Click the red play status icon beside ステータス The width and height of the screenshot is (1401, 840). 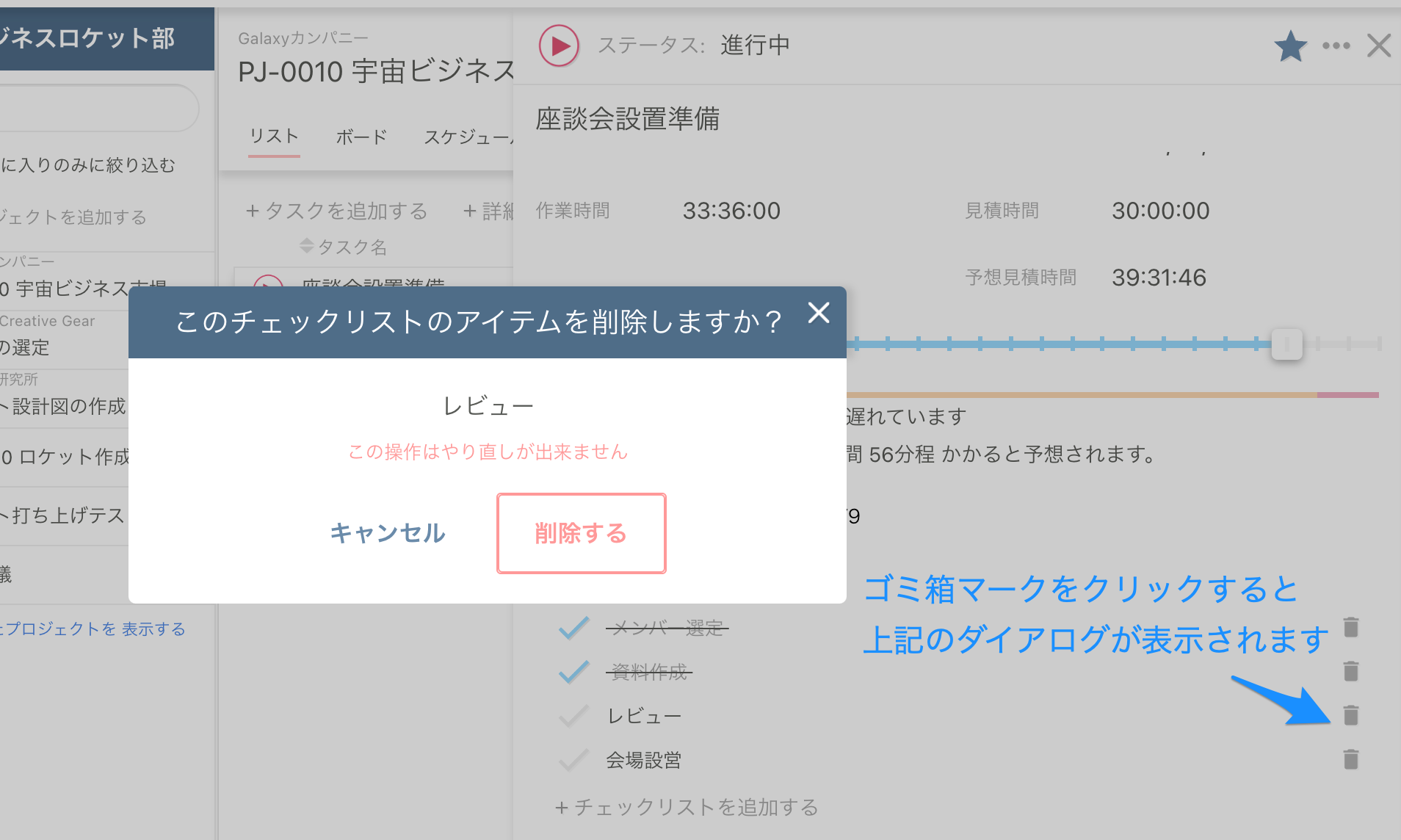click(559, 45)
